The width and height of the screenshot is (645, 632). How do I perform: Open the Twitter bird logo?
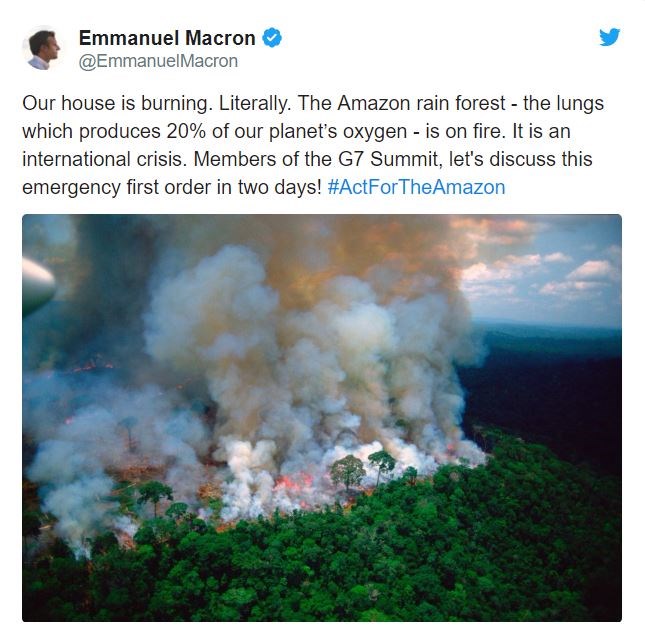(609, 37)
